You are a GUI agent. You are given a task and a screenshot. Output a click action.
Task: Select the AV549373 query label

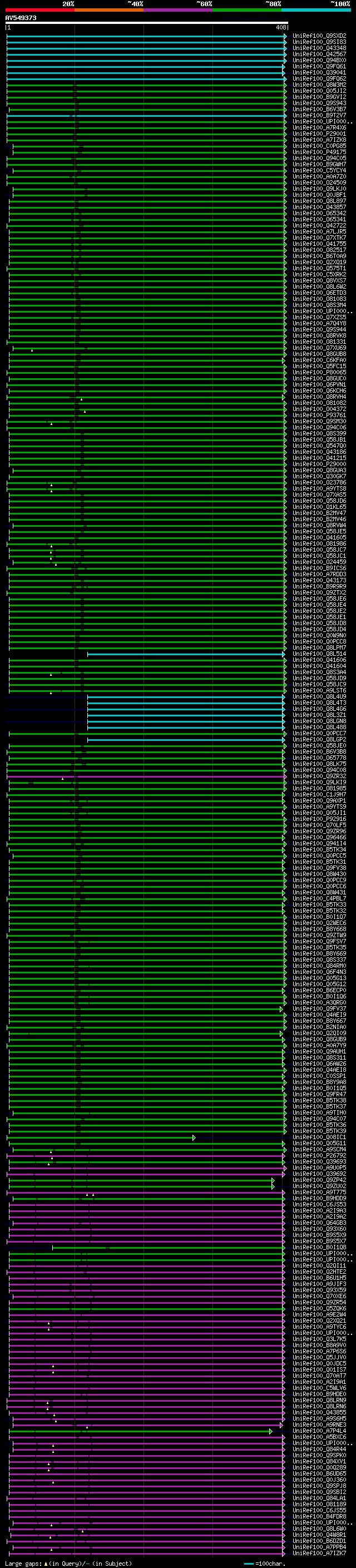[x=21, y=18]
